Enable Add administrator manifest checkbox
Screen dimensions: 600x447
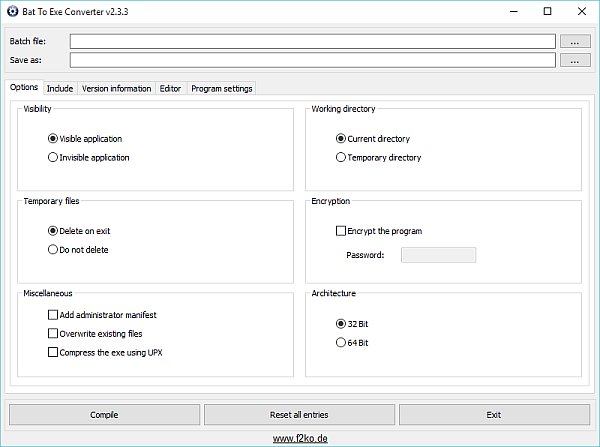pos(54,314)
